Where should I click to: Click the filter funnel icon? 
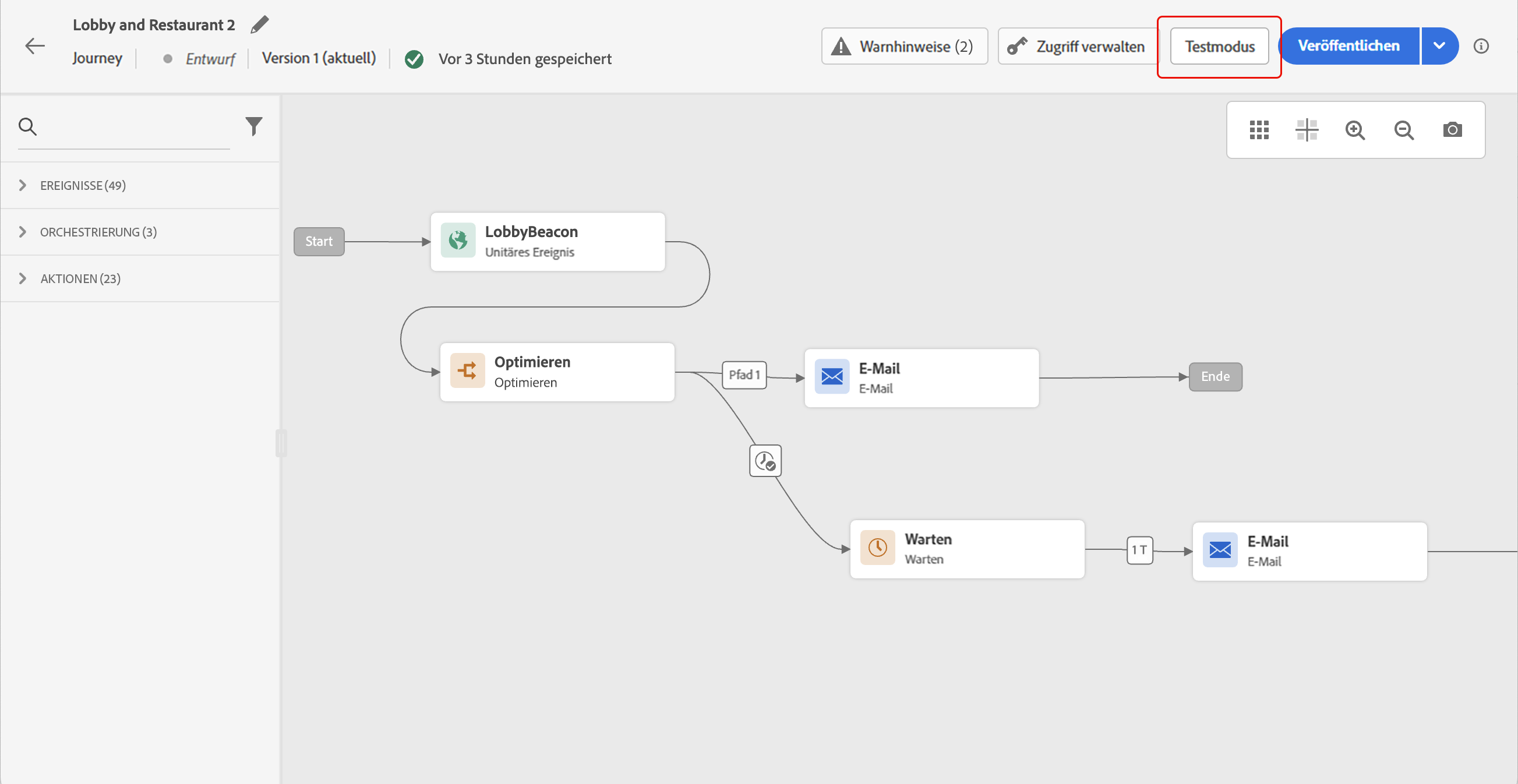pos(253,126)
